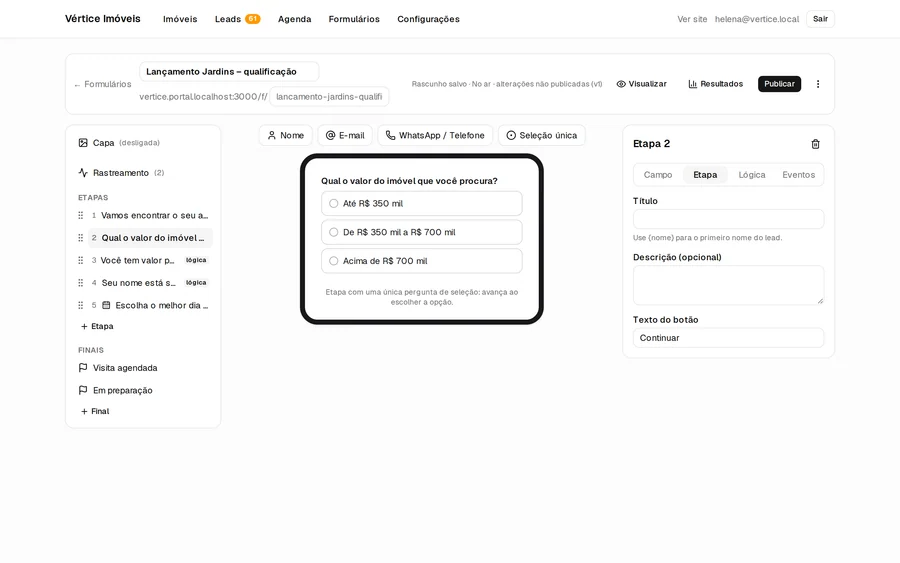Add an E-mail field
Screen dimensions: 900x563
pyautogui.click(x=345, y=135)
